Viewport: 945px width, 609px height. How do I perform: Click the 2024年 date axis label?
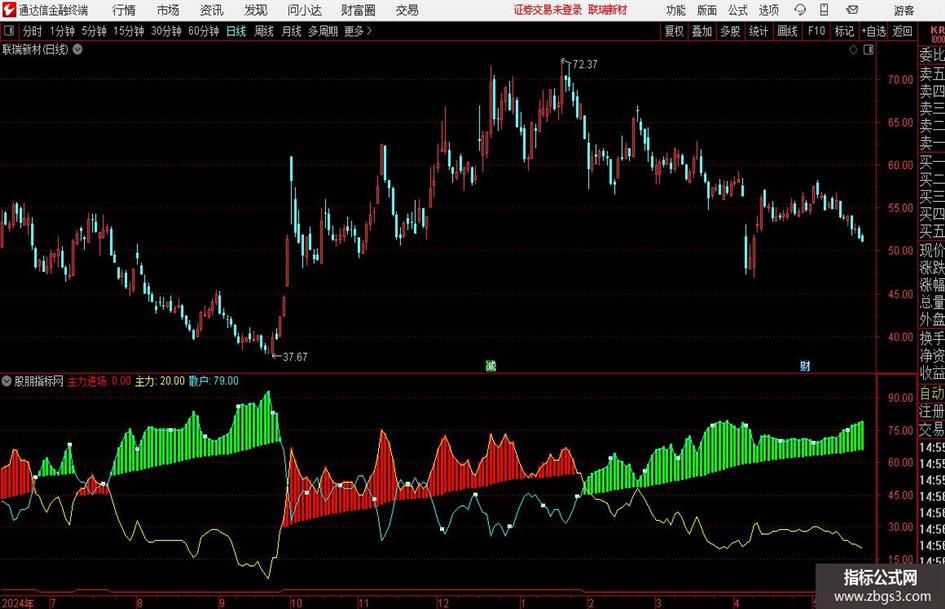17,602
